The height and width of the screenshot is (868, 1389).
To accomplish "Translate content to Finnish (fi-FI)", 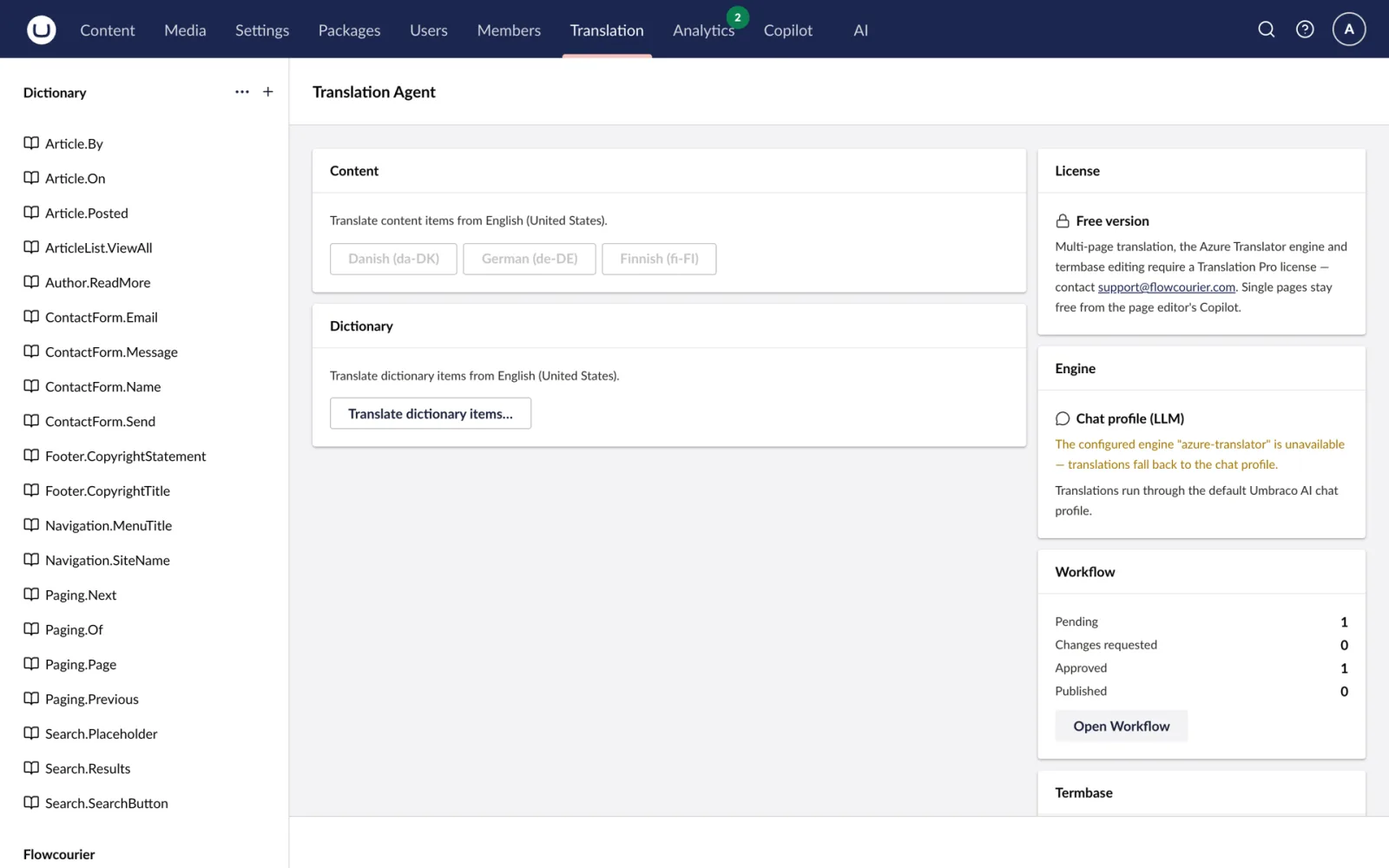I will (x=659, y=259).
